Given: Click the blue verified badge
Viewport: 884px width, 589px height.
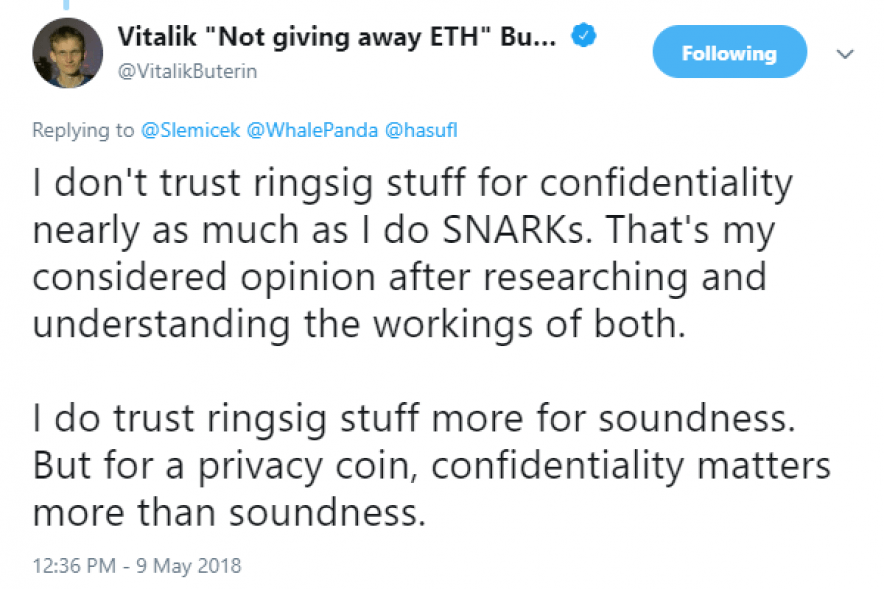Looking at the screenshot, I should pyautogui.click(x=584, y=37).
